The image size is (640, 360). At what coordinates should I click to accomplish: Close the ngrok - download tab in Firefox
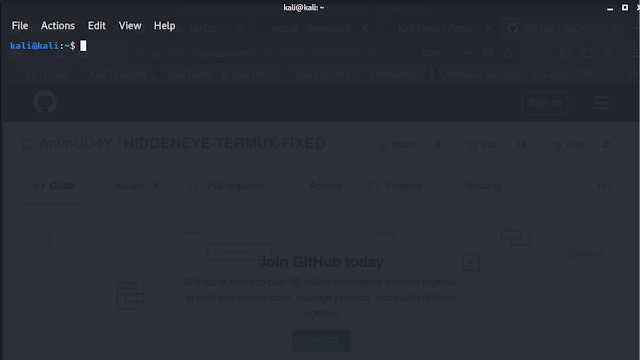(x=364, y=29)
